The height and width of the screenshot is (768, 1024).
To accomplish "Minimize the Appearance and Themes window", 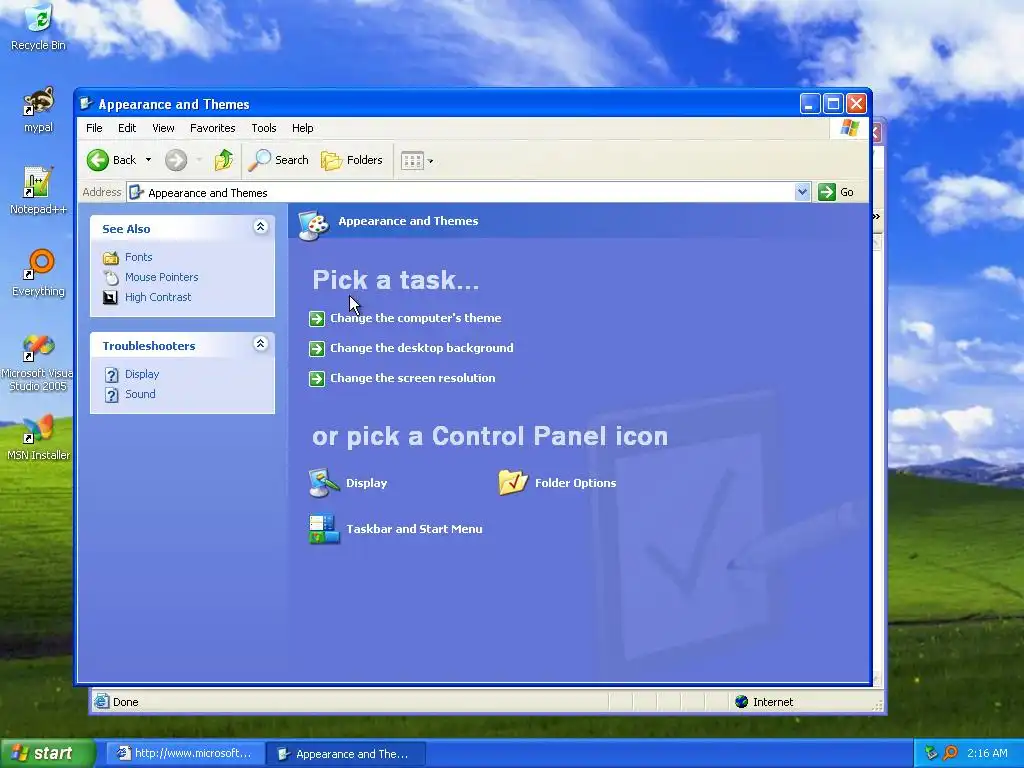I will point(810,104).
